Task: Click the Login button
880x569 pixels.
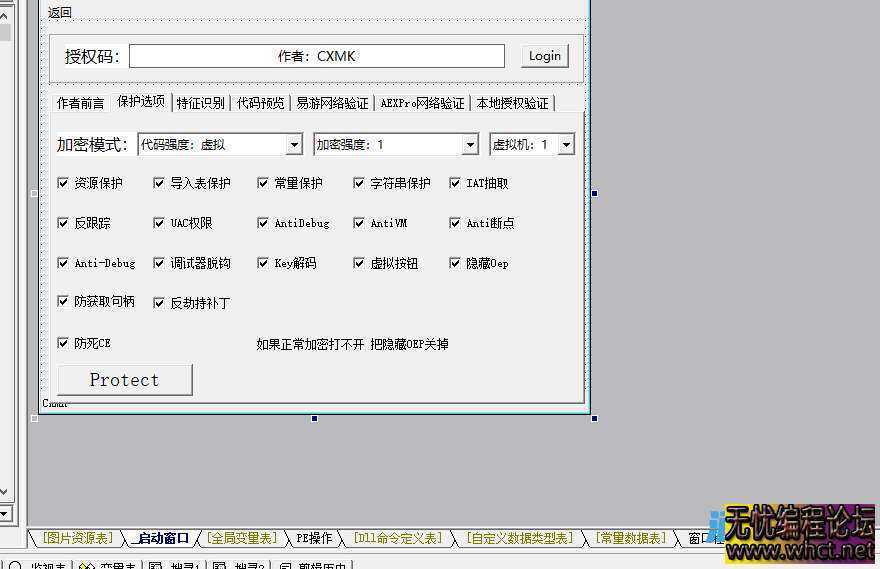Action: coord(545,56)
